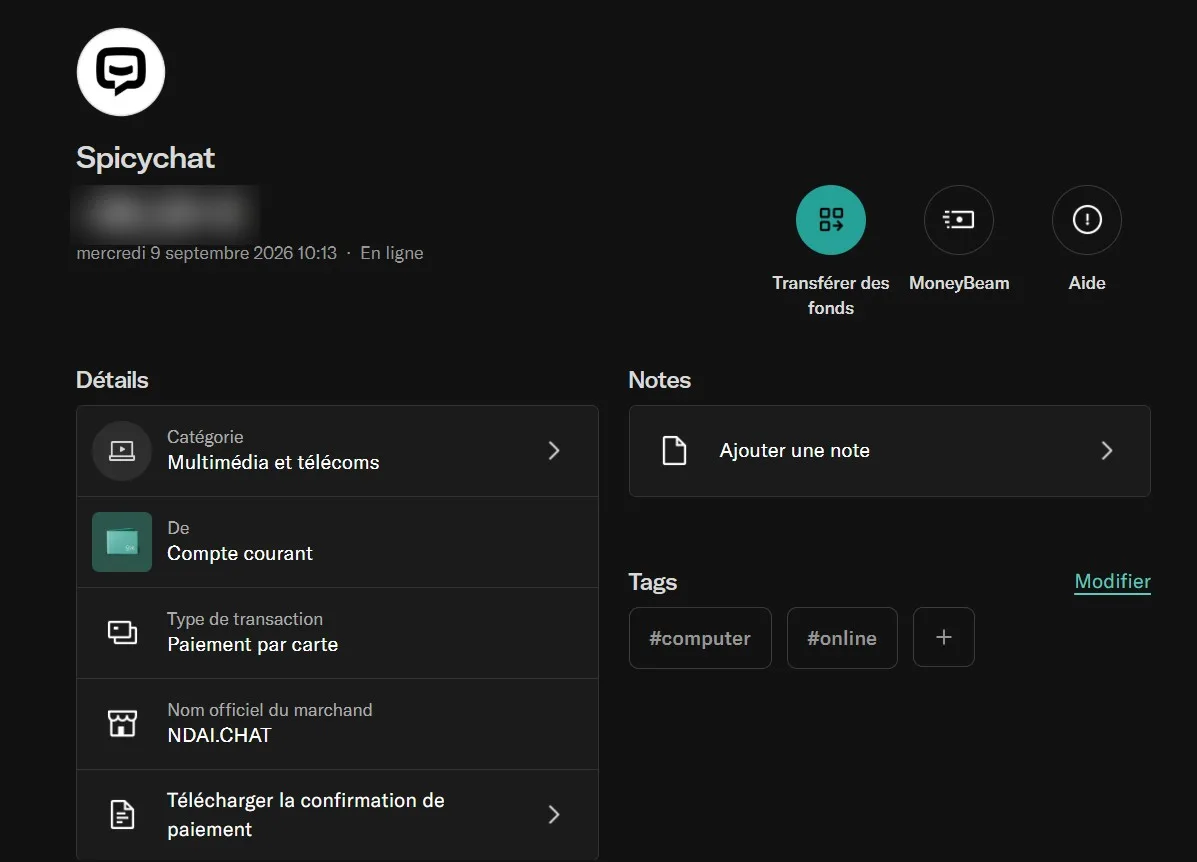Click the merchant storefront icon
This screenshot has height=862, width=1197.
tap(122, 723)
